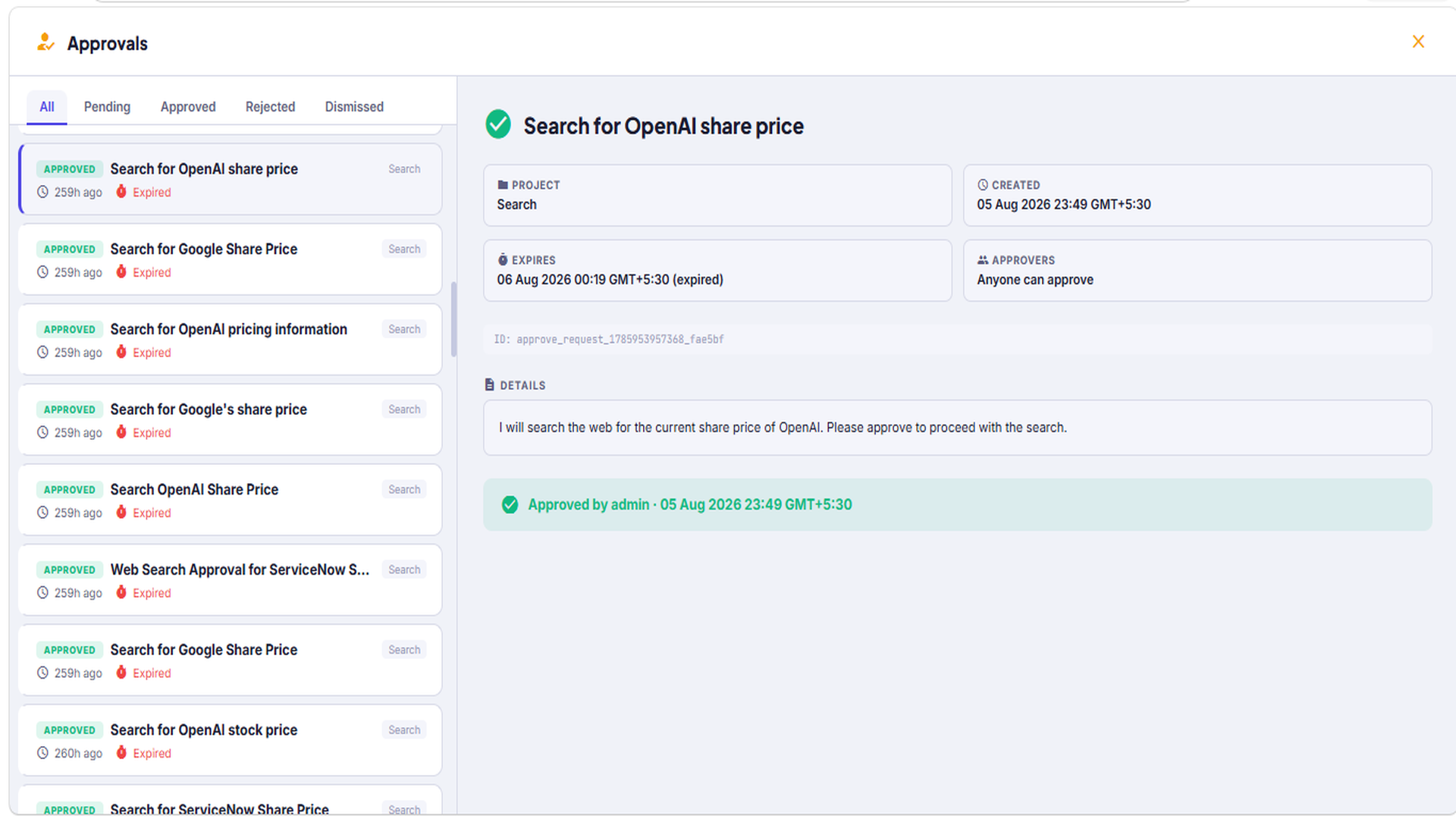Open Search for ServiceNow Share Price request
Screen dimensions: 1456x819
point(231,801)
